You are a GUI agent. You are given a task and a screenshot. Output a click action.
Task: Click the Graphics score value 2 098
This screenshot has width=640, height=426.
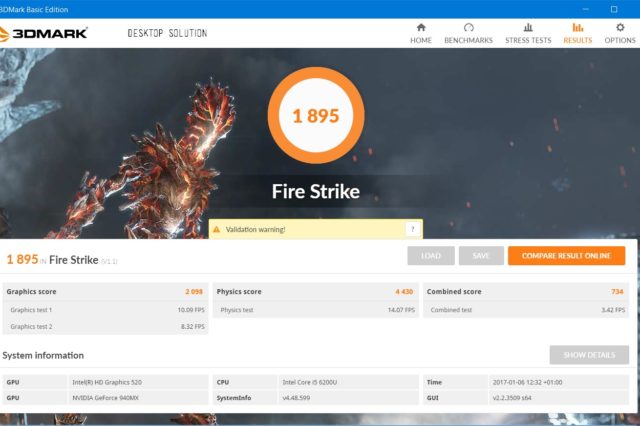(194, 292)
